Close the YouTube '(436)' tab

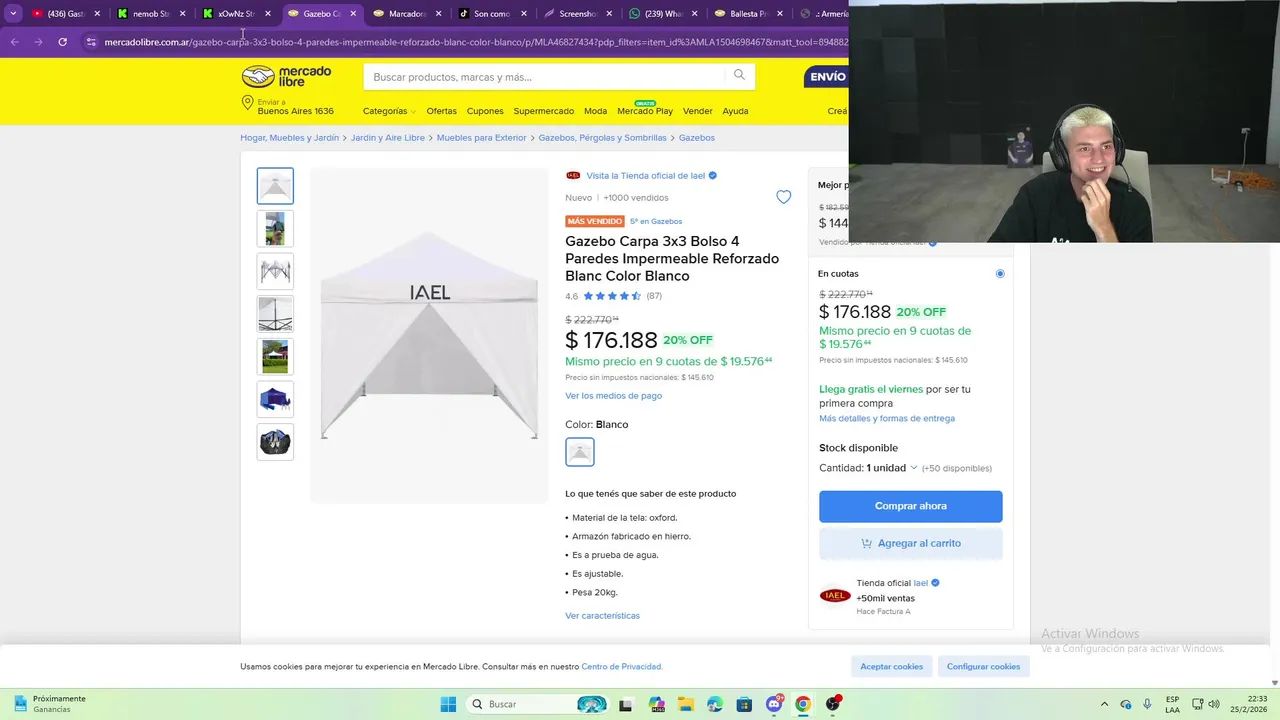(97, 14)
